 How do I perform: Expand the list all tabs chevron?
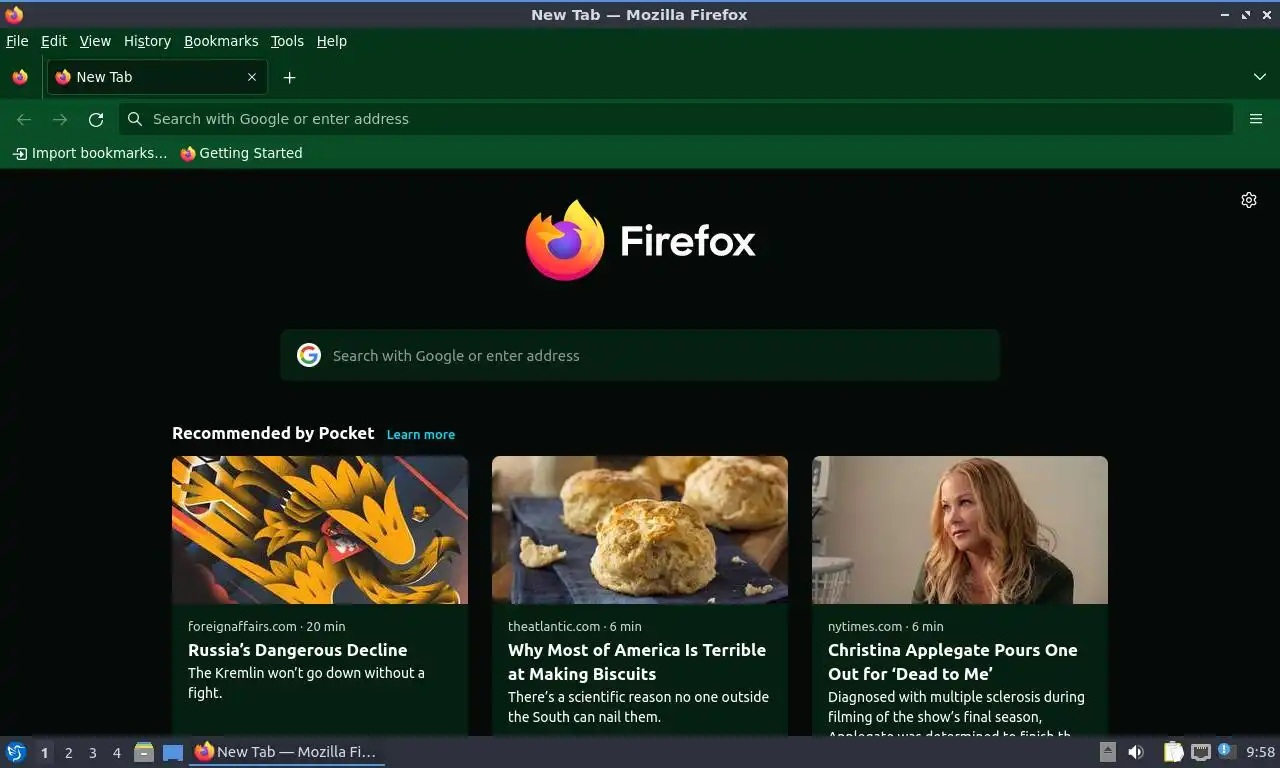tap(1260, 77)
